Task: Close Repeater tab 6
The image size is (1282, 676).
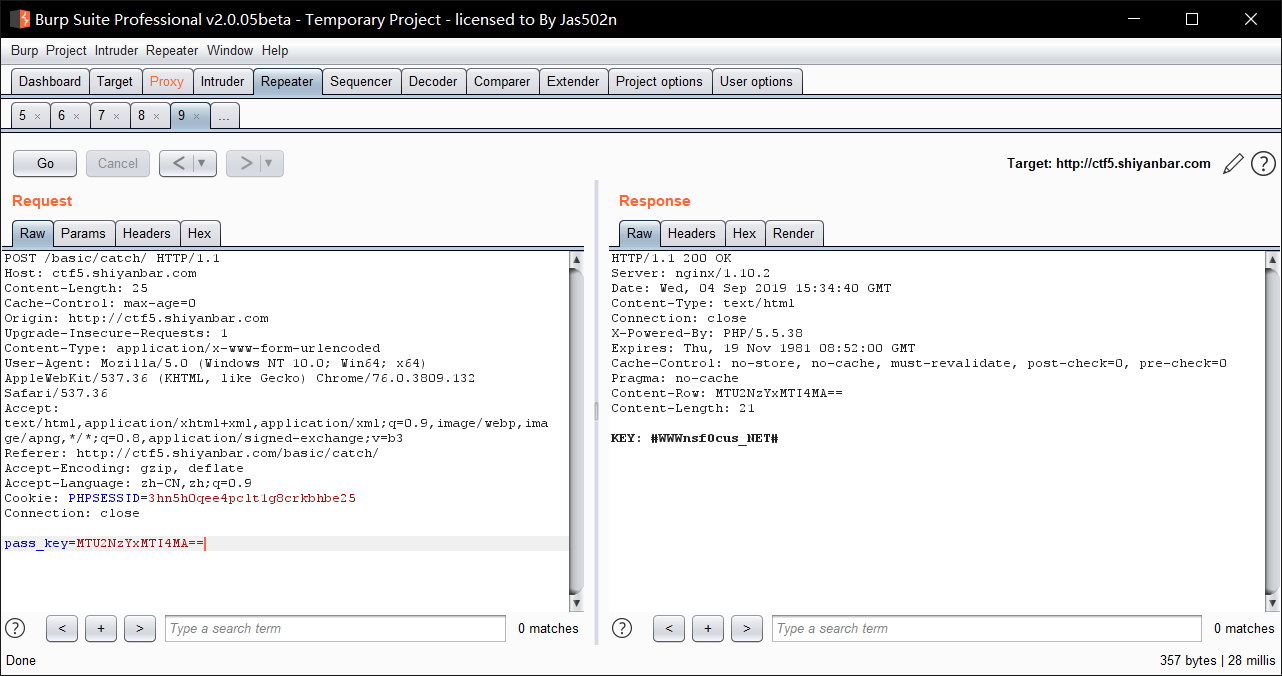Action: [x=76, y=116]
